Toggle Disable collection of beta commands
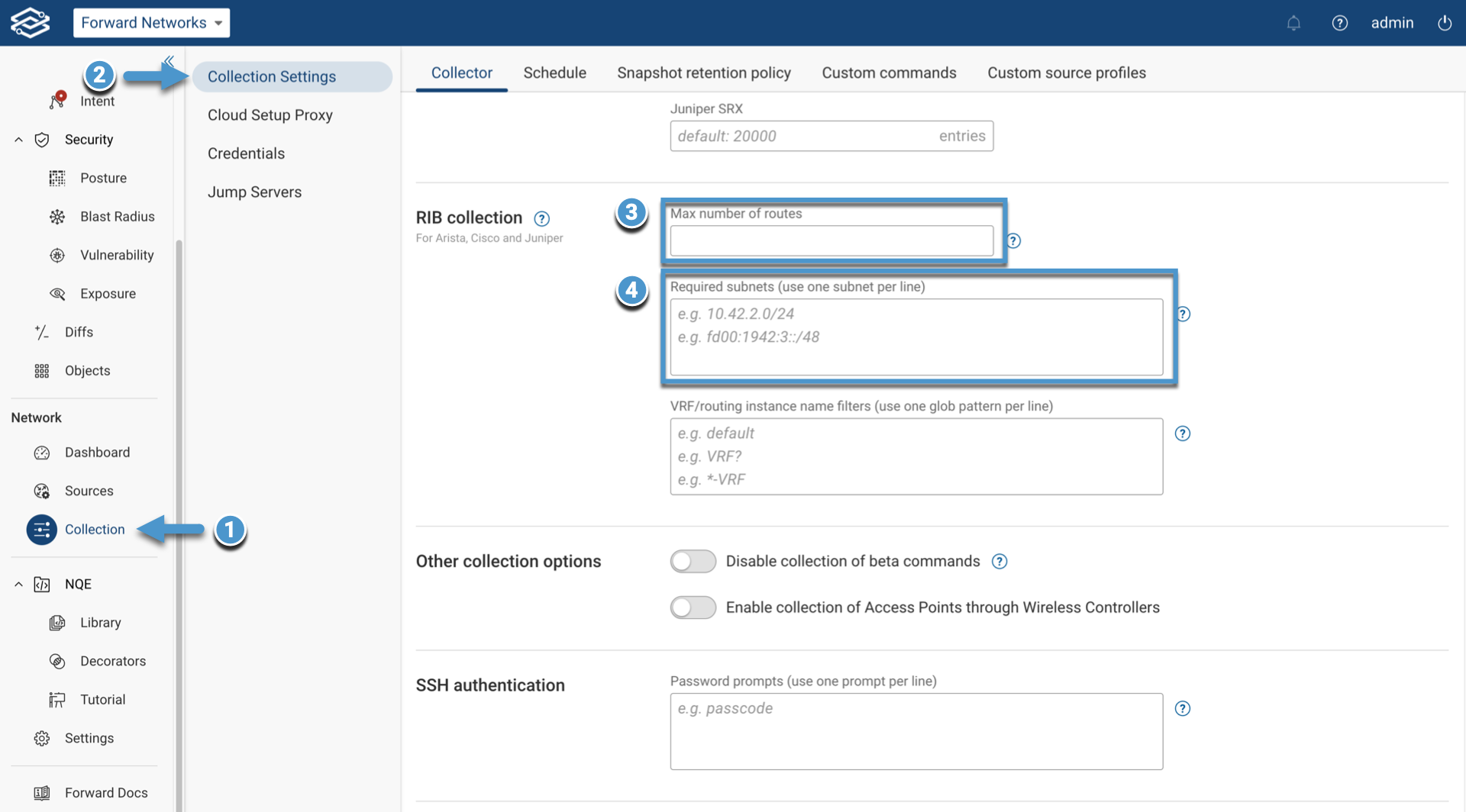 tap(693, 562)
